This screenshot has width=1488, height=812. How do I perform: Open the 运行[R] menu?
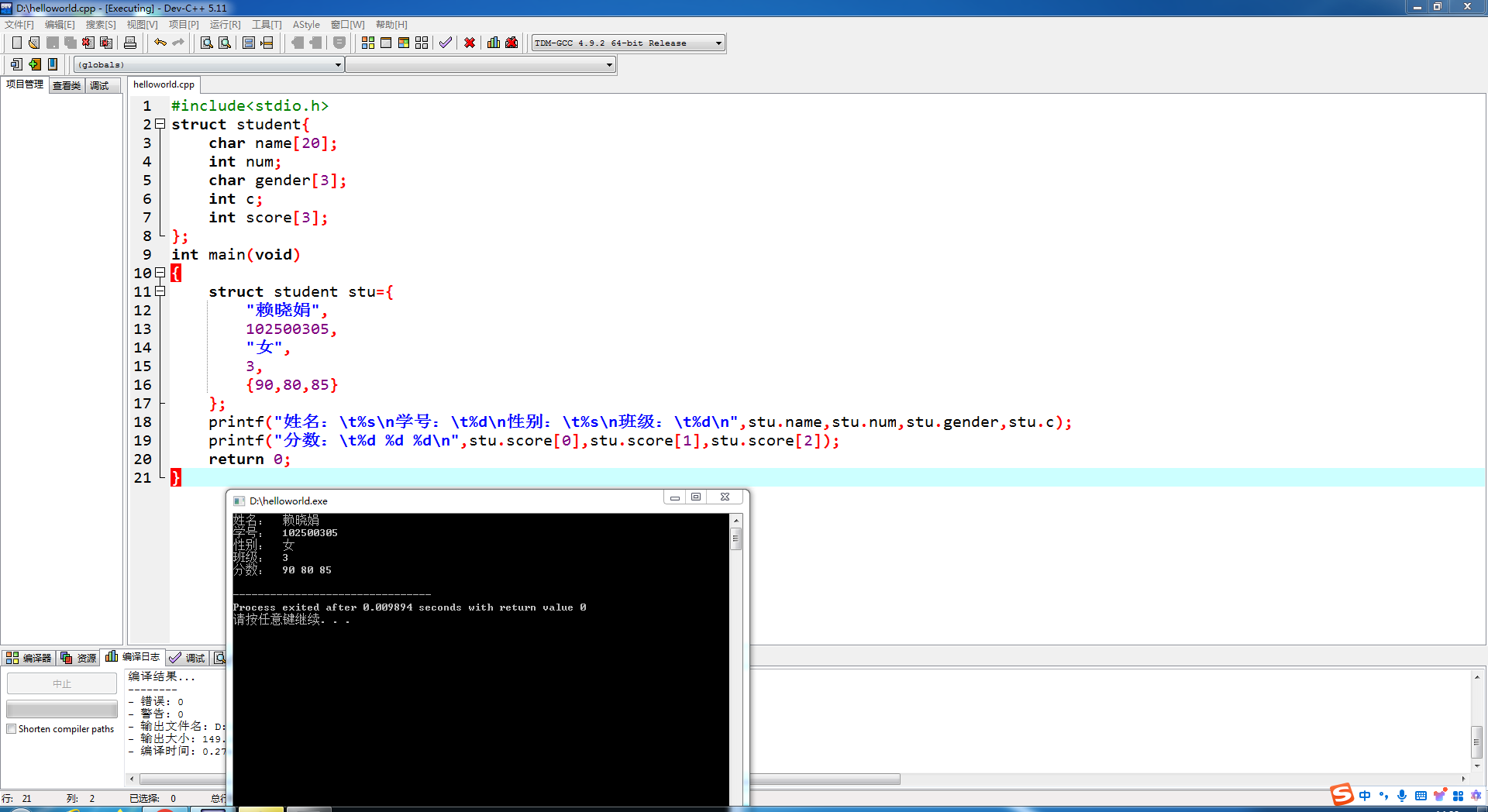pyautogui.click(x=225, y=25)
